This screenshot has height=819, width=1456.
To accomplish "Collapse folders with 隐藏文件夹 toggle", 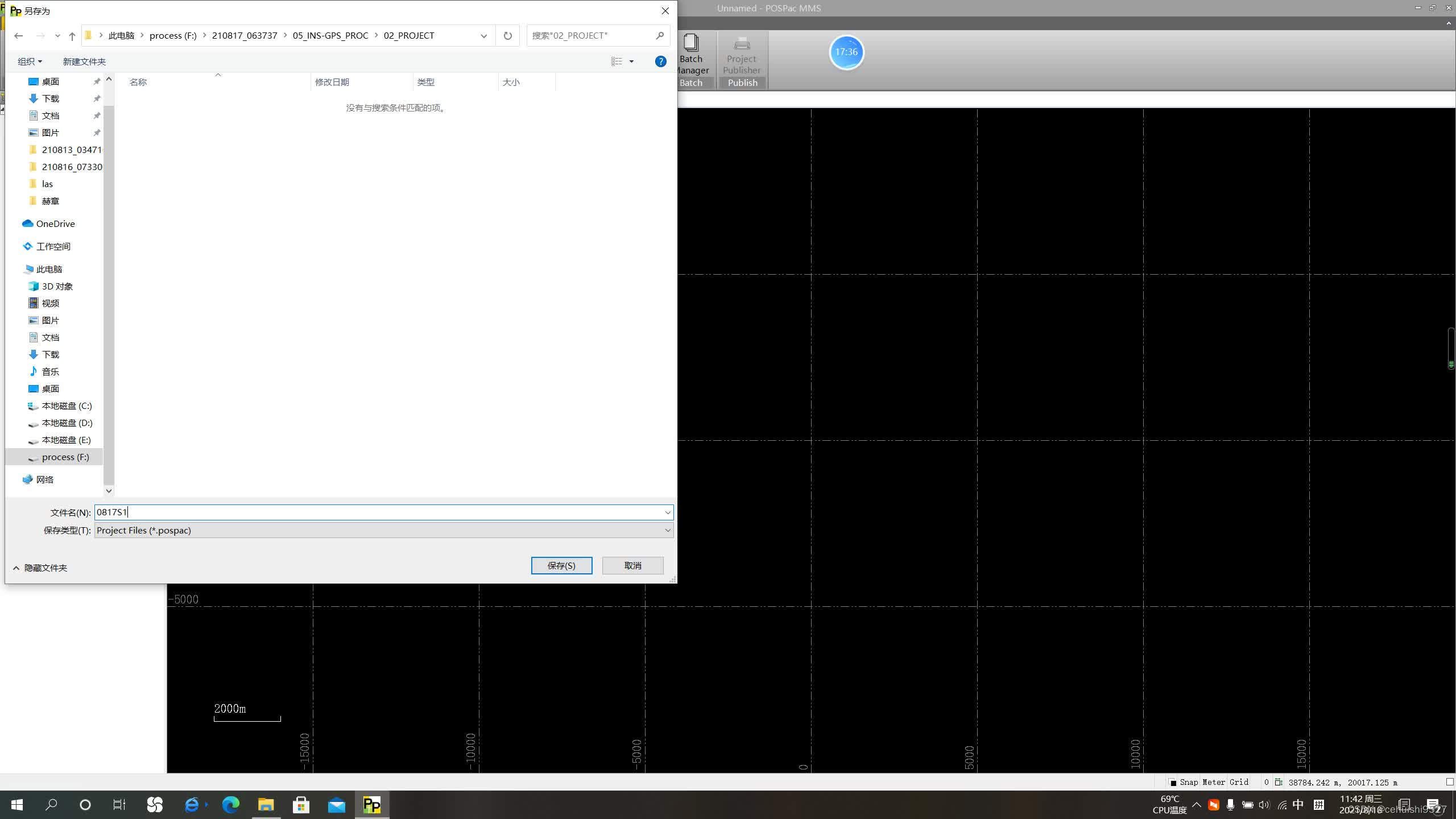I will (x=40, y=568).
